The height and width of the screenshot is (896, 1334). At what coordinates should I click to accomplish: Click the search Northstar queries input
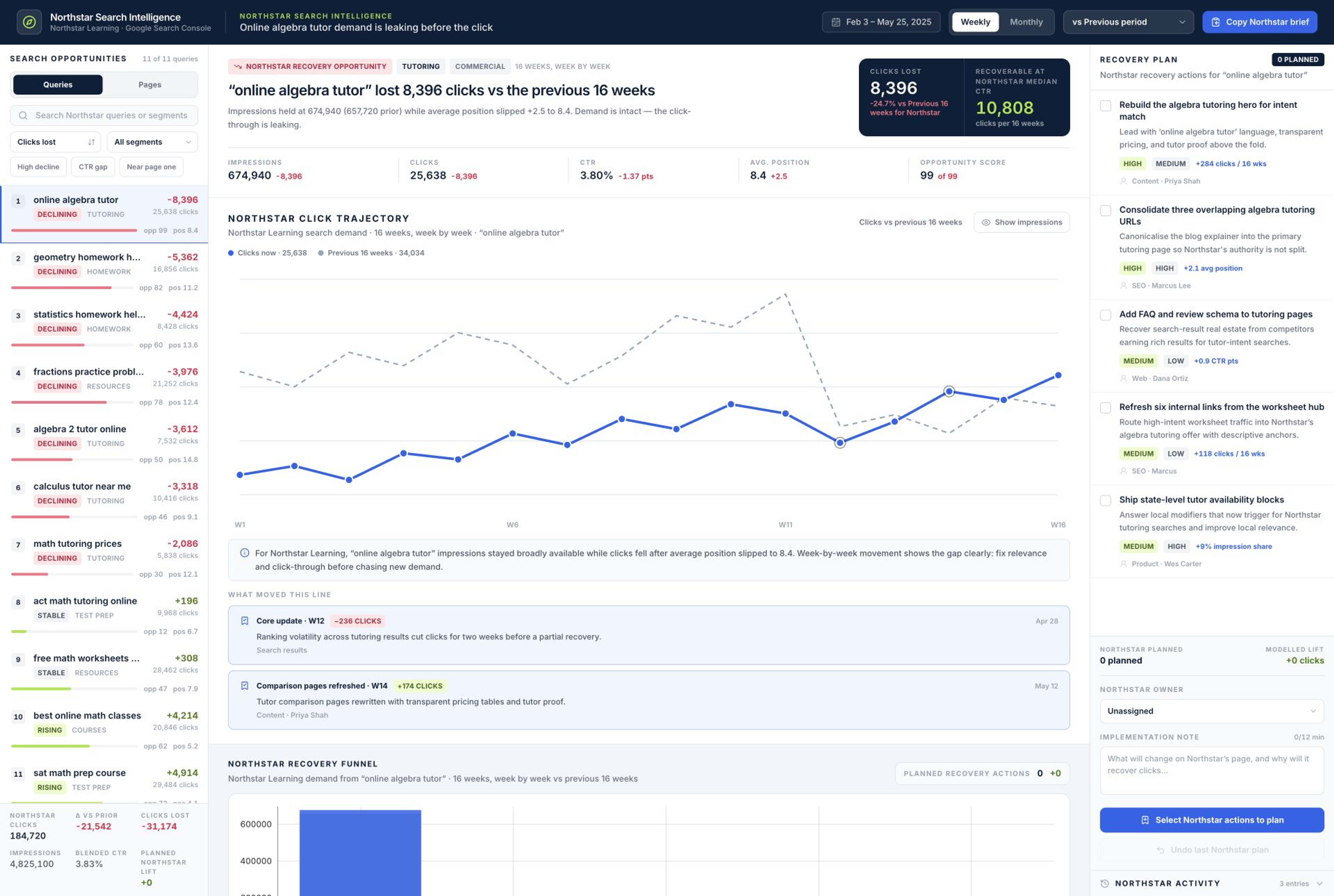click(x=104, y=115)
